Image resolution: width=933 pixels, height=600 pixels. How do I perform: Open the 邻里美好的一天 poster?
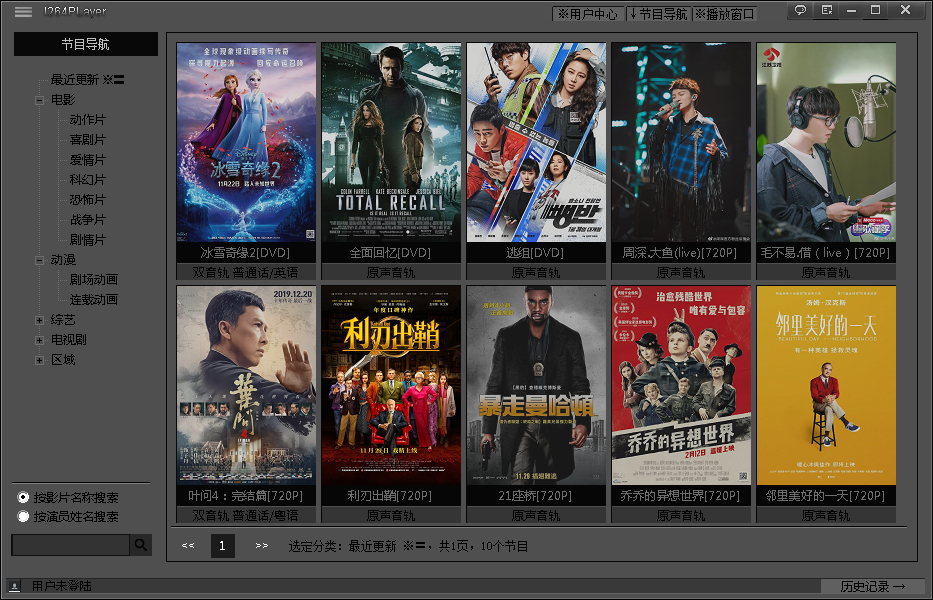[826, 385]
